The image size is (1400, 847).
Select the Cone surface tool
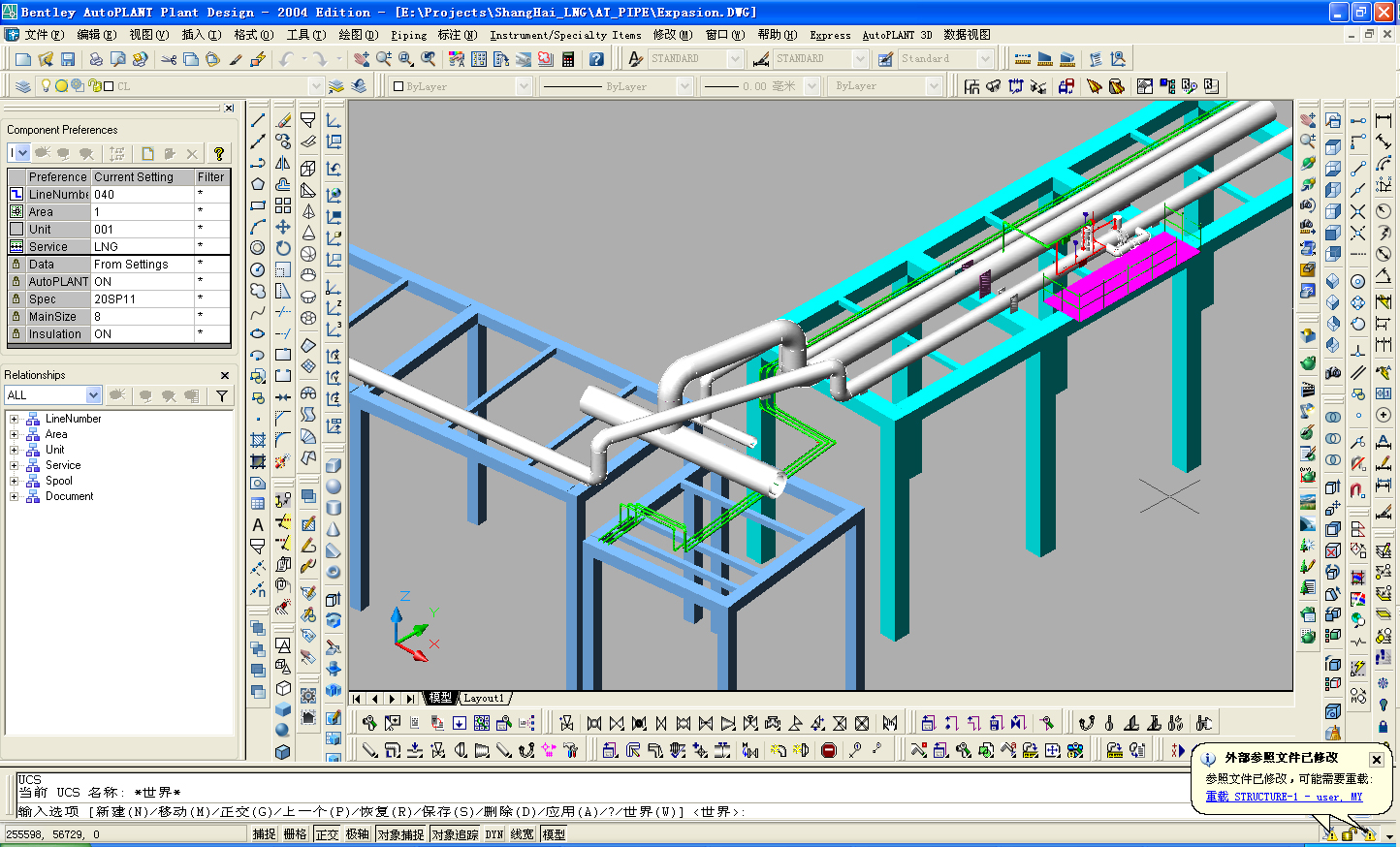click(x=308, y=233)
